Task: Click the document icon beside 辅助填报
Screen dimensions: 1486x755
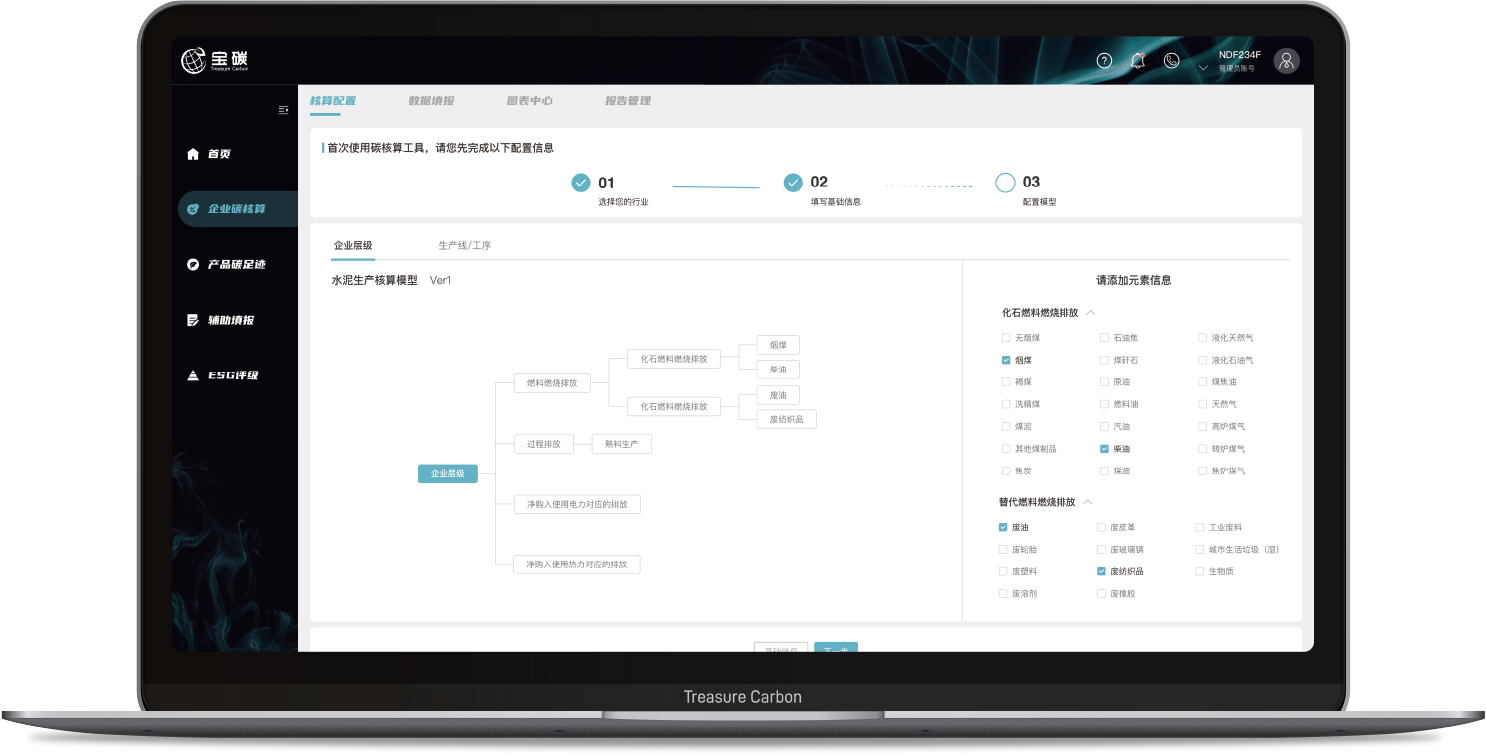Action: (193, 320)
